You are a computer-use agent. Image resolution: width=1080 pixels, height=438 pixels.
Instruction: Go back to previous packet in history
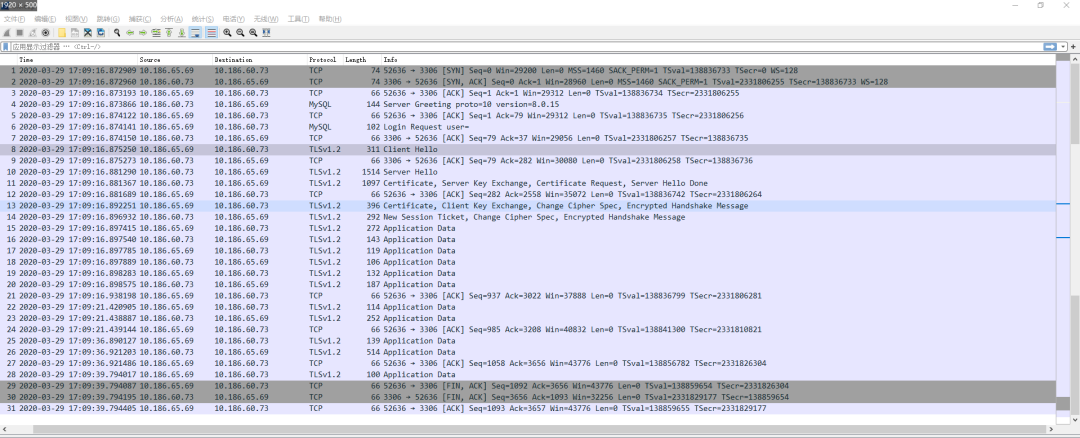point(129,32)
